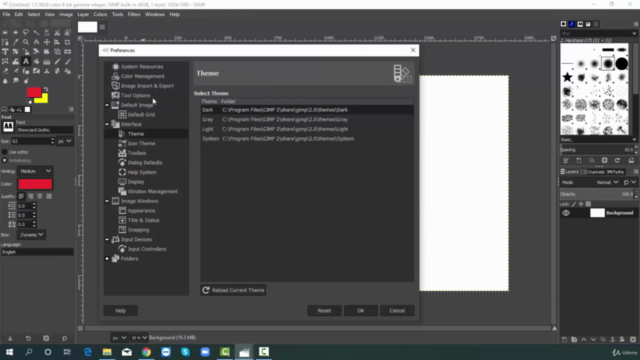Select the Color Picker tool
Image resolution: width=640 pixels, height=360 pixels.
[16, 42]
